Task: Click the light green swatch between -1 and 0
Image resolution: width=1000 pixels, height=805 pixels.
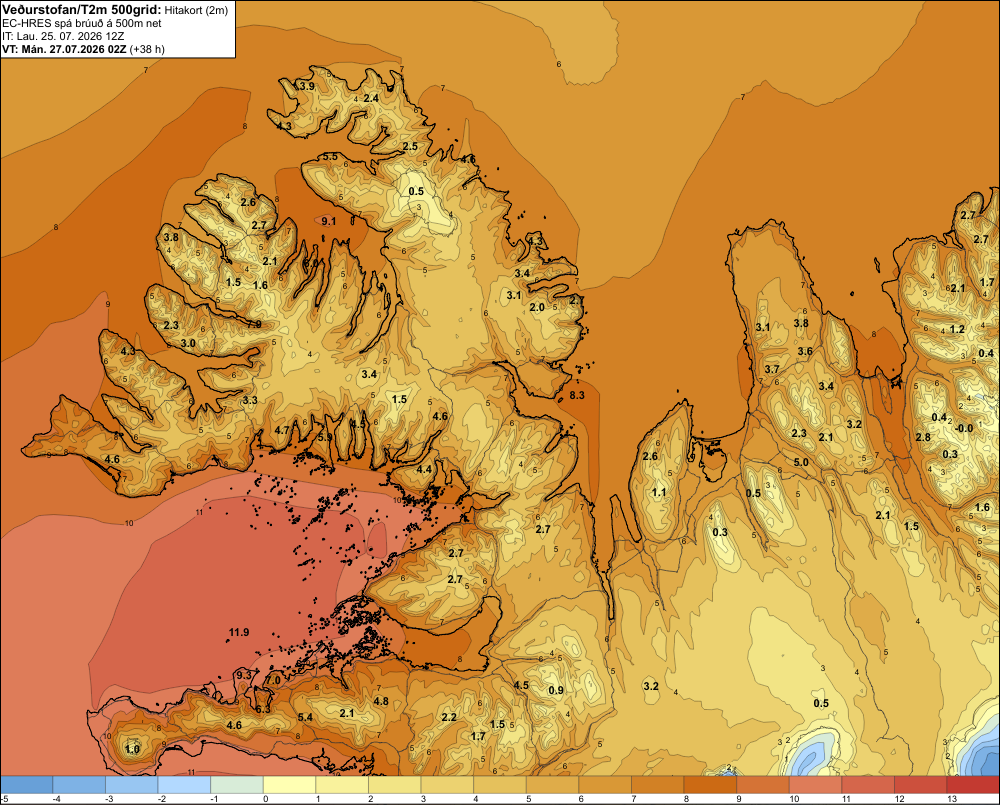Action: click(237, 785)
